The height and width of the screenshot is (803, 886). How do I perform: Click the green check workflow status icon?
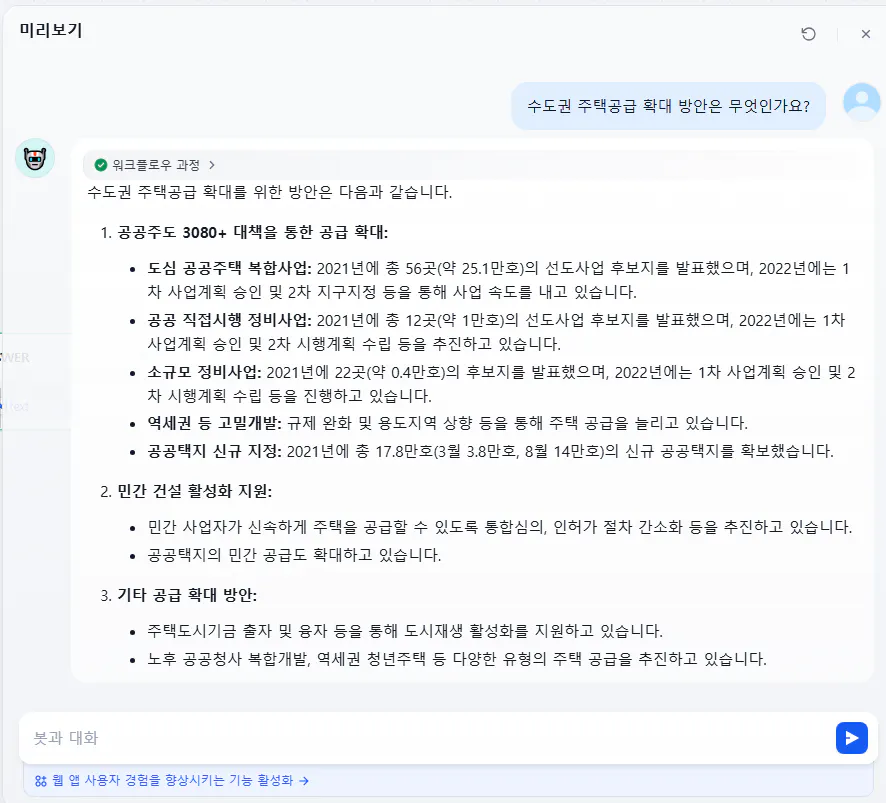coord(101,165)
